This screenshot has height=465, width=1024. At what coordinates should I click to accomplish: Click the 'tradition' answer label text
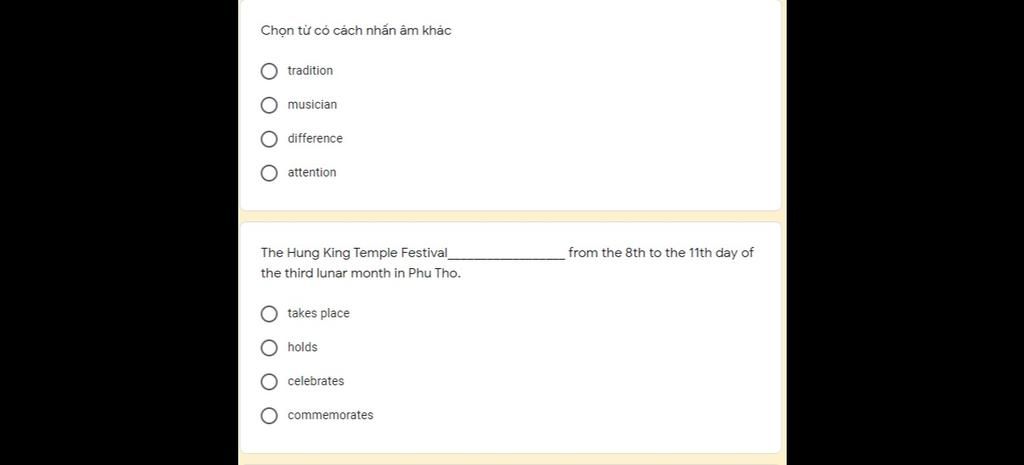(310, 71)
